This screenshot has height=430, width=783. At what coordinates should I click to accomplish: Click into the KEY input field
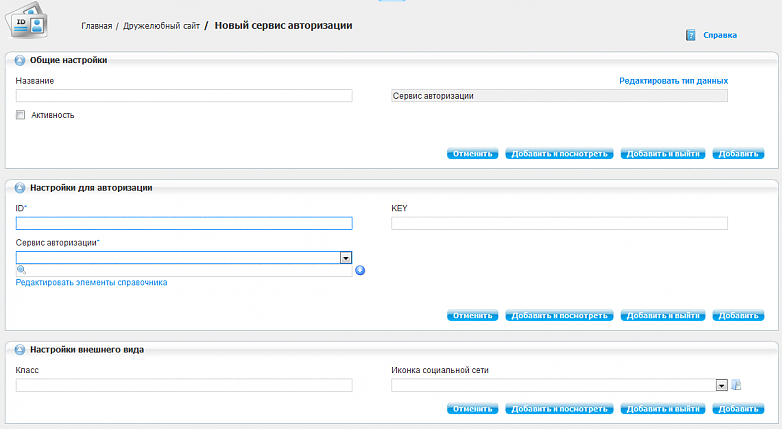coord(559,223)
